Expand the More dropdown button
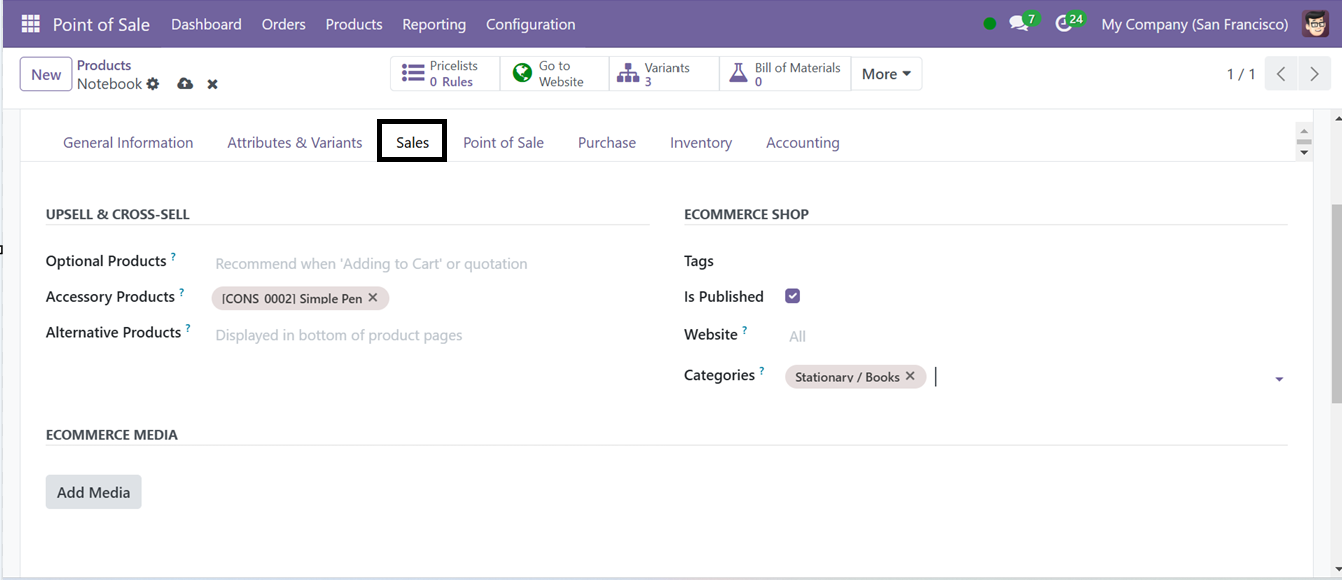This screenshot has width=1342, height=580. (886, 74)
